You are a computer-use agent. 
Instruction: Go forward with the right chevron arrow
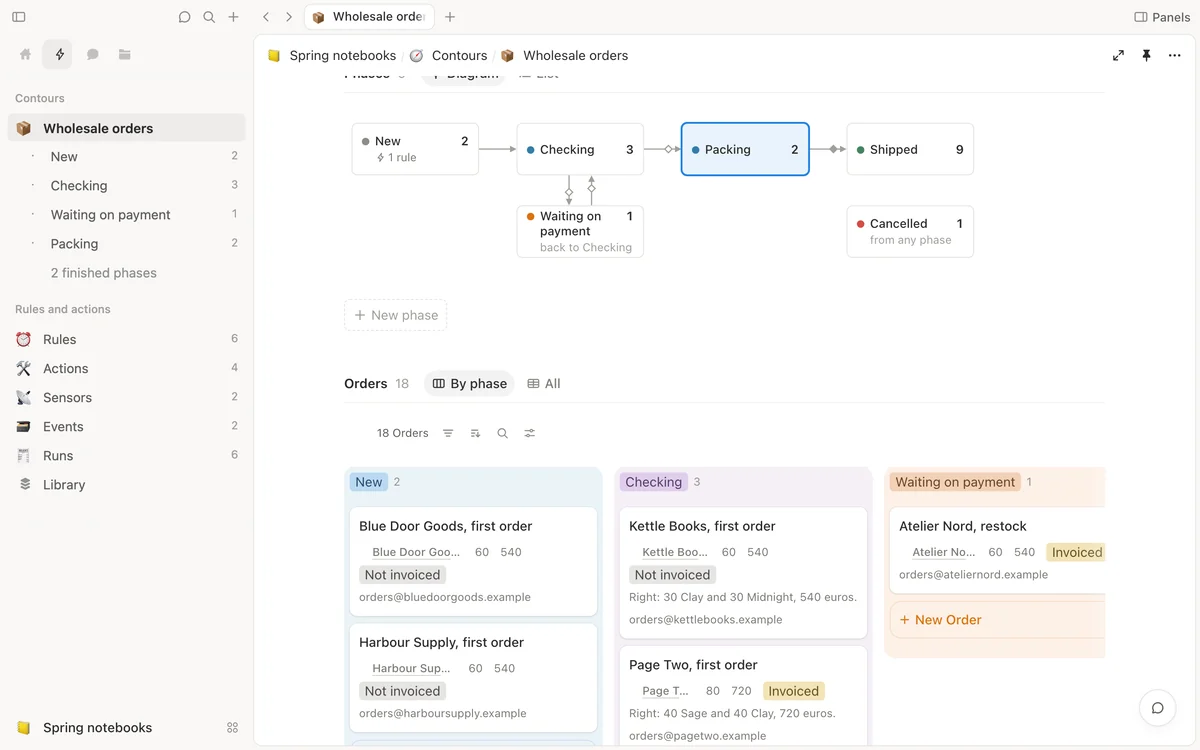click(289, 17)
